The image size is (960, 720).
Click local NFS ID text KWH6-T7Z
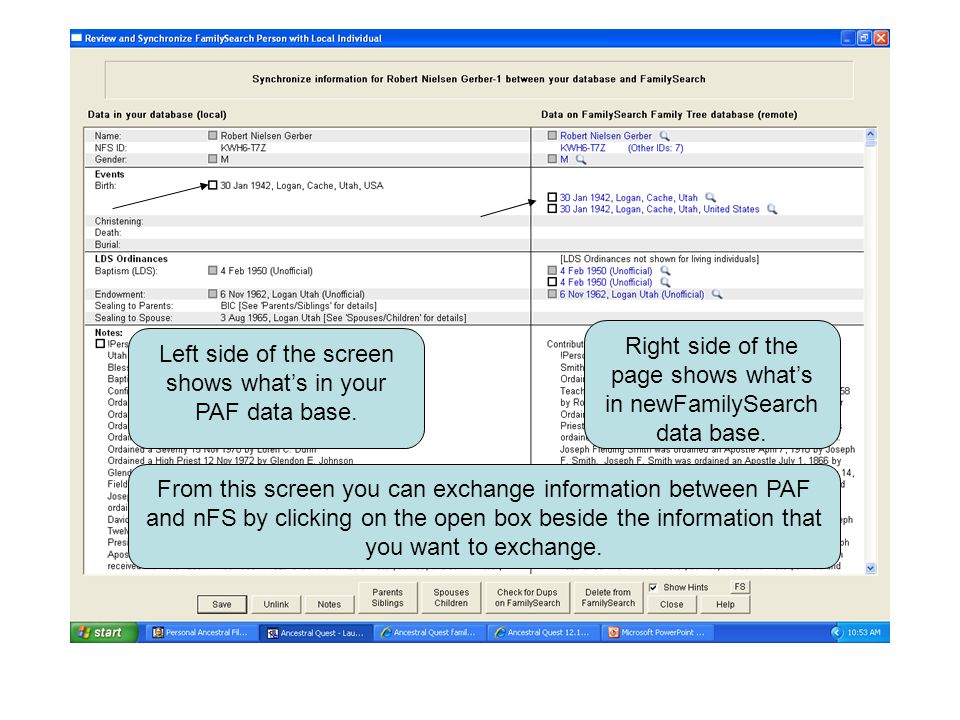pyautogui.click(x=243, y=148)
